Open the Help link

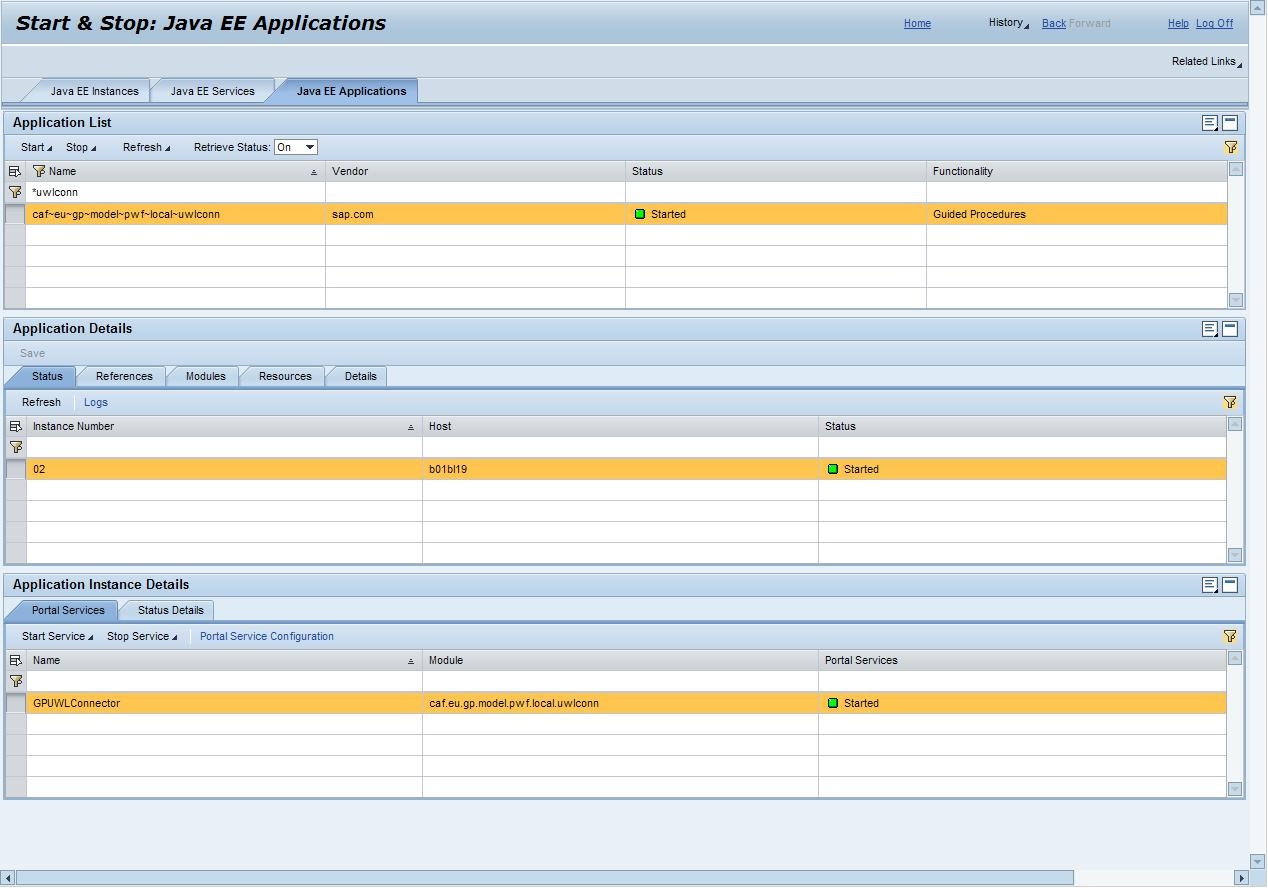click(1178, 23)
